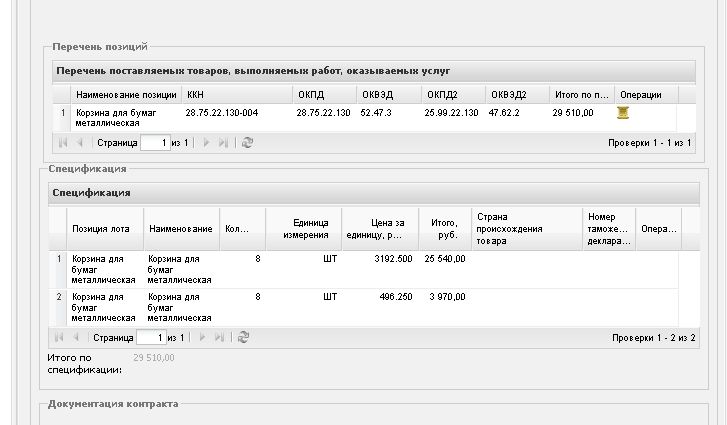Sort by ОКПД2 column header
This screenshot has width=727, height=425.
click(453, 95)
